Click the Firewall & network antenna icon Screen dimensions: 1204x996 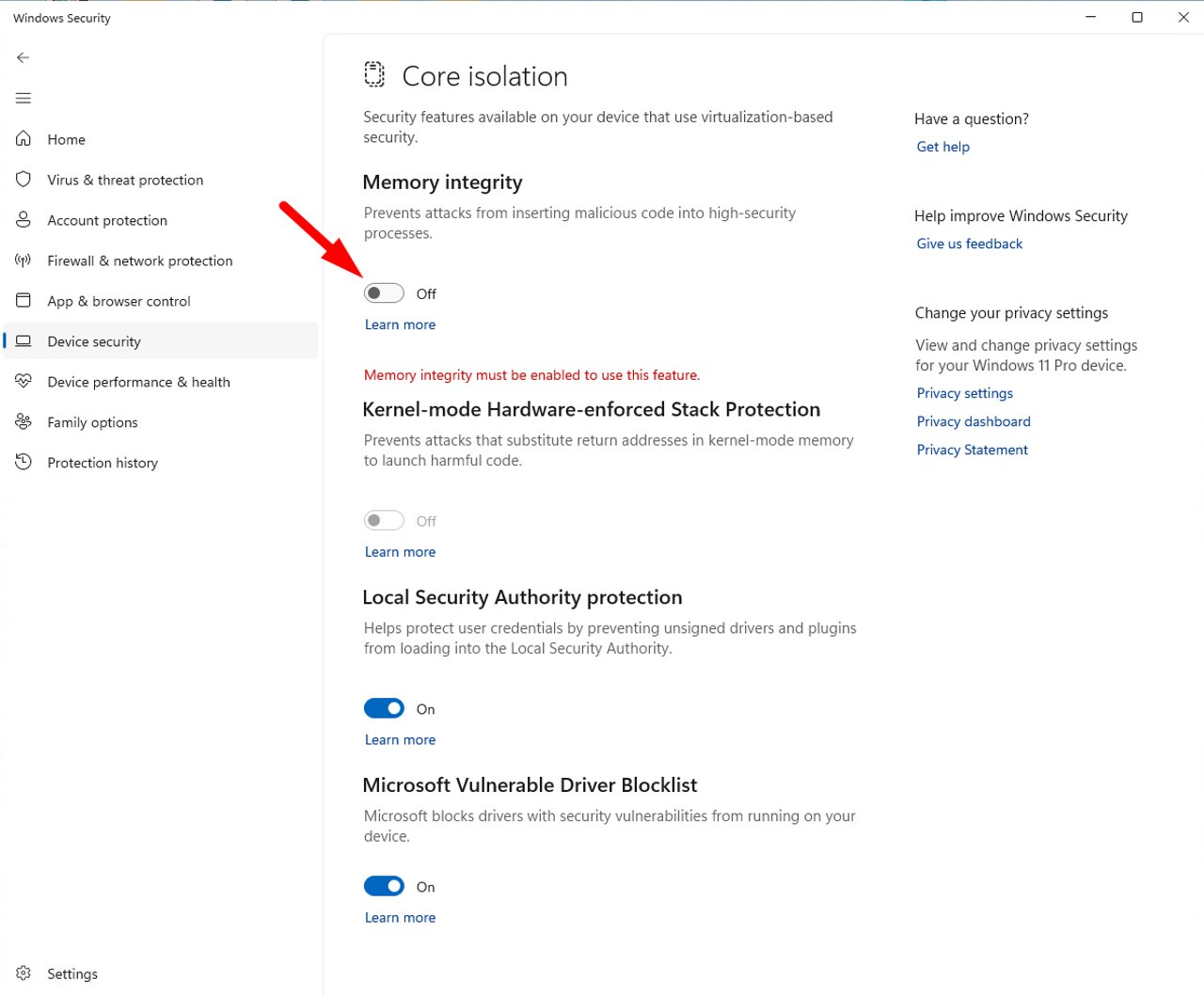(24, 260)
